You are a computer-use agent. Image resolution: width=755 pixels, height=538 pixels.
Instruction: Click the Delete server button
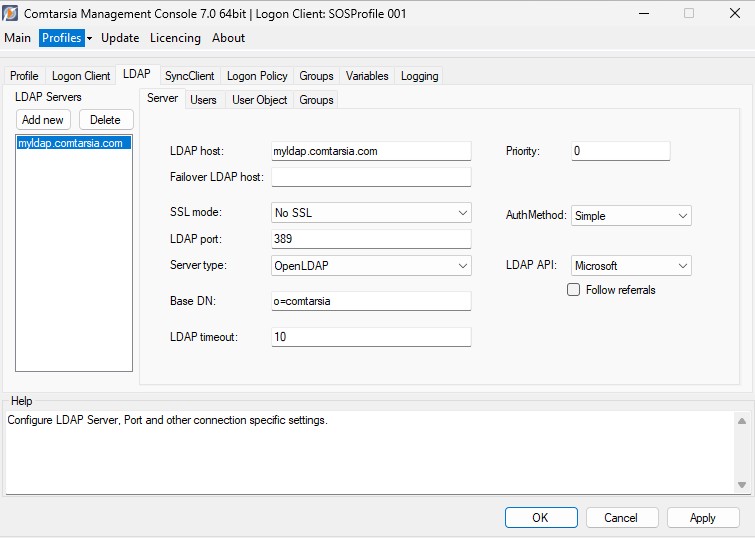(105, 120)
